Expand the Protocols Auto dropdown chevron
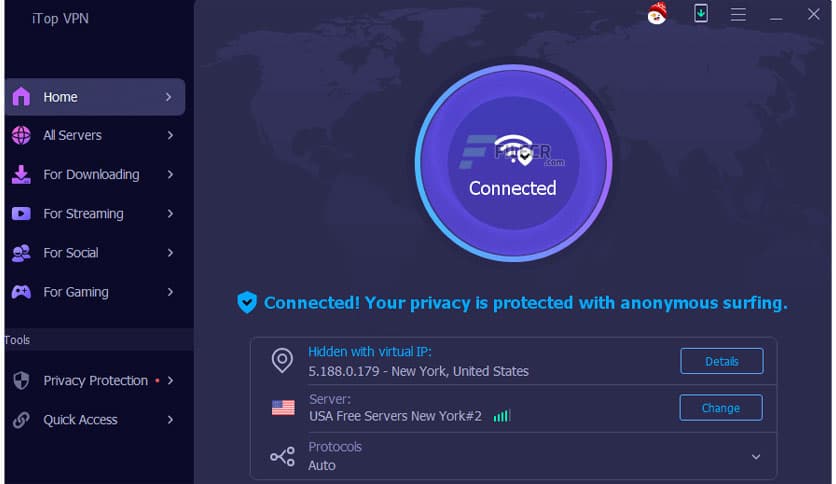This screenshot has height=484, width=836. point(756,457)
